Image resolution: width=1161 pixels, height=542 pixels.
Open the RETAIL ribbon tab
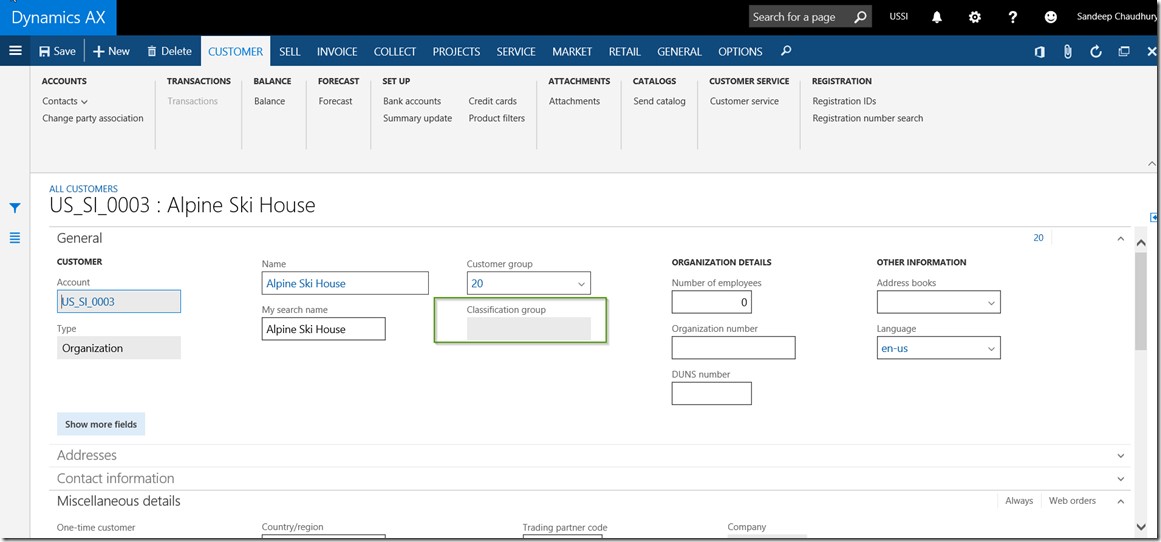point(625,52)
